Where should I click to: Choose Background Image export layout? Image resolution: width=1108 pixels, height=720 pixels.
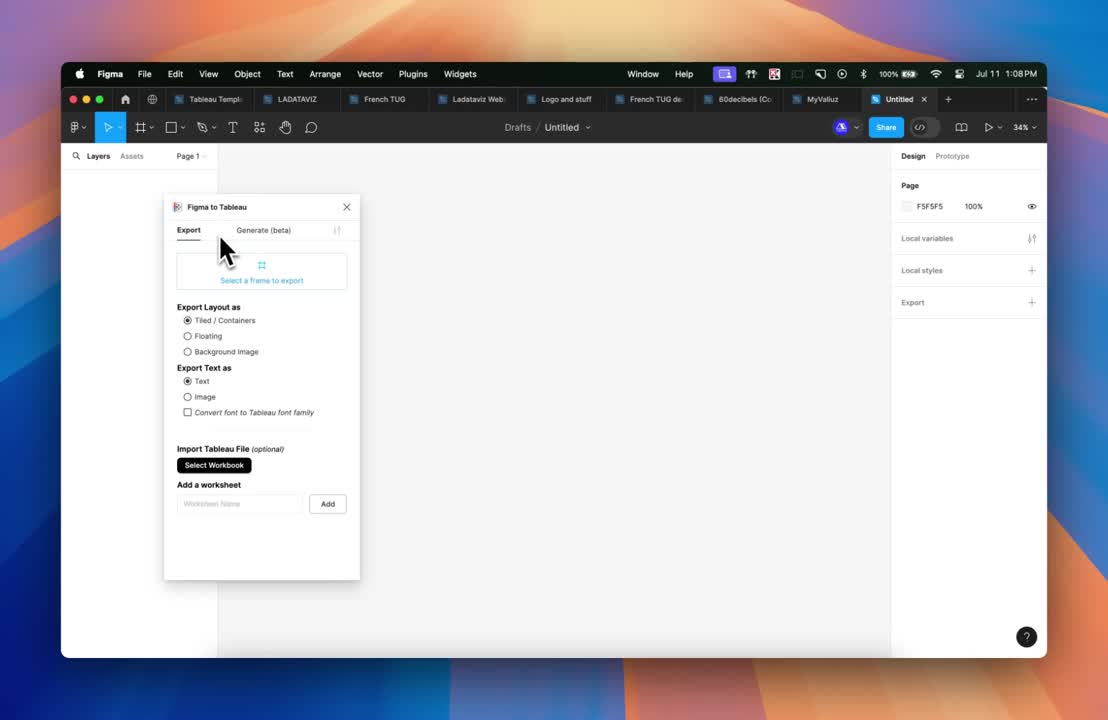(x=187, y=352)
